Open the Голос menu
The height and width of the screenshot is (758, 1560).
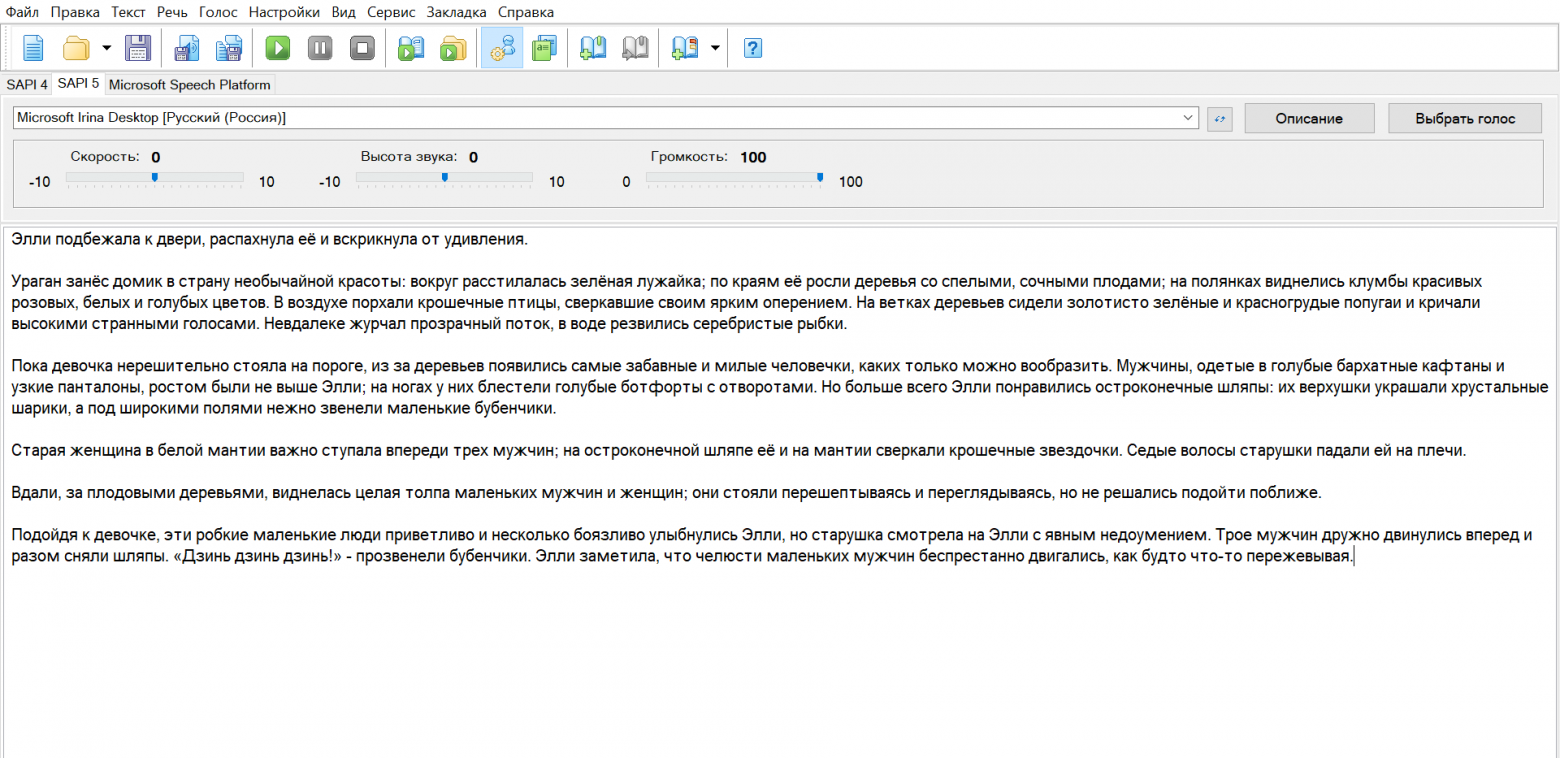coord(217,12)
